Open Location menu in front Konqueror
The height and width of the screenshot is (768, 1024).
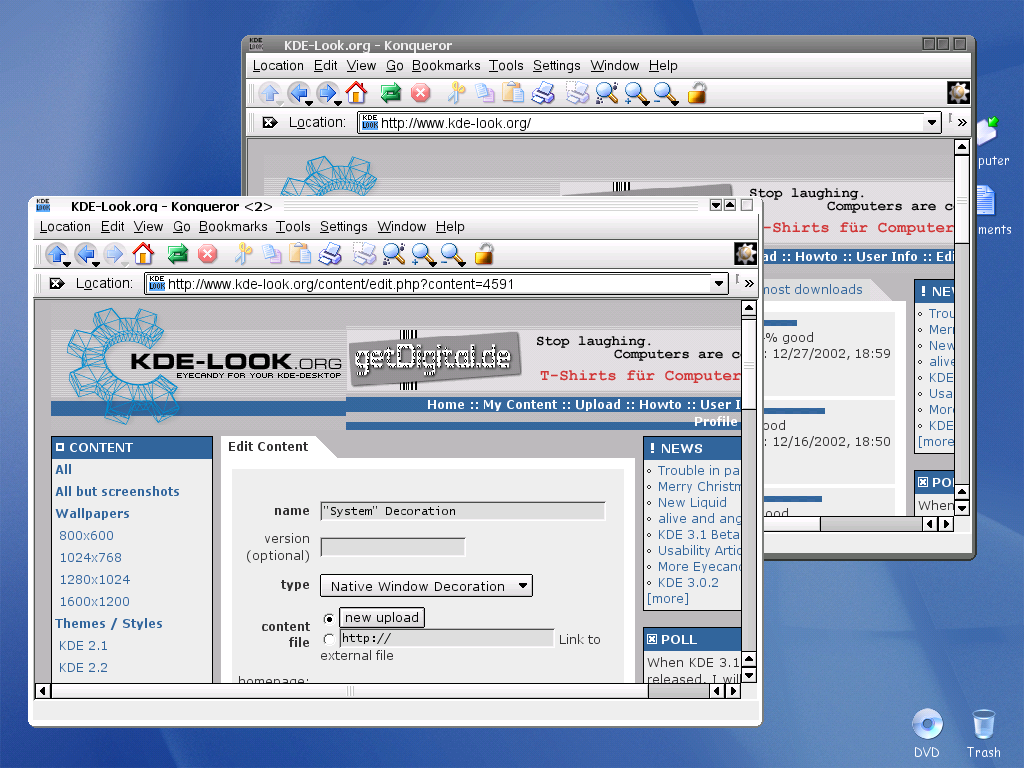tap(65, 227)
